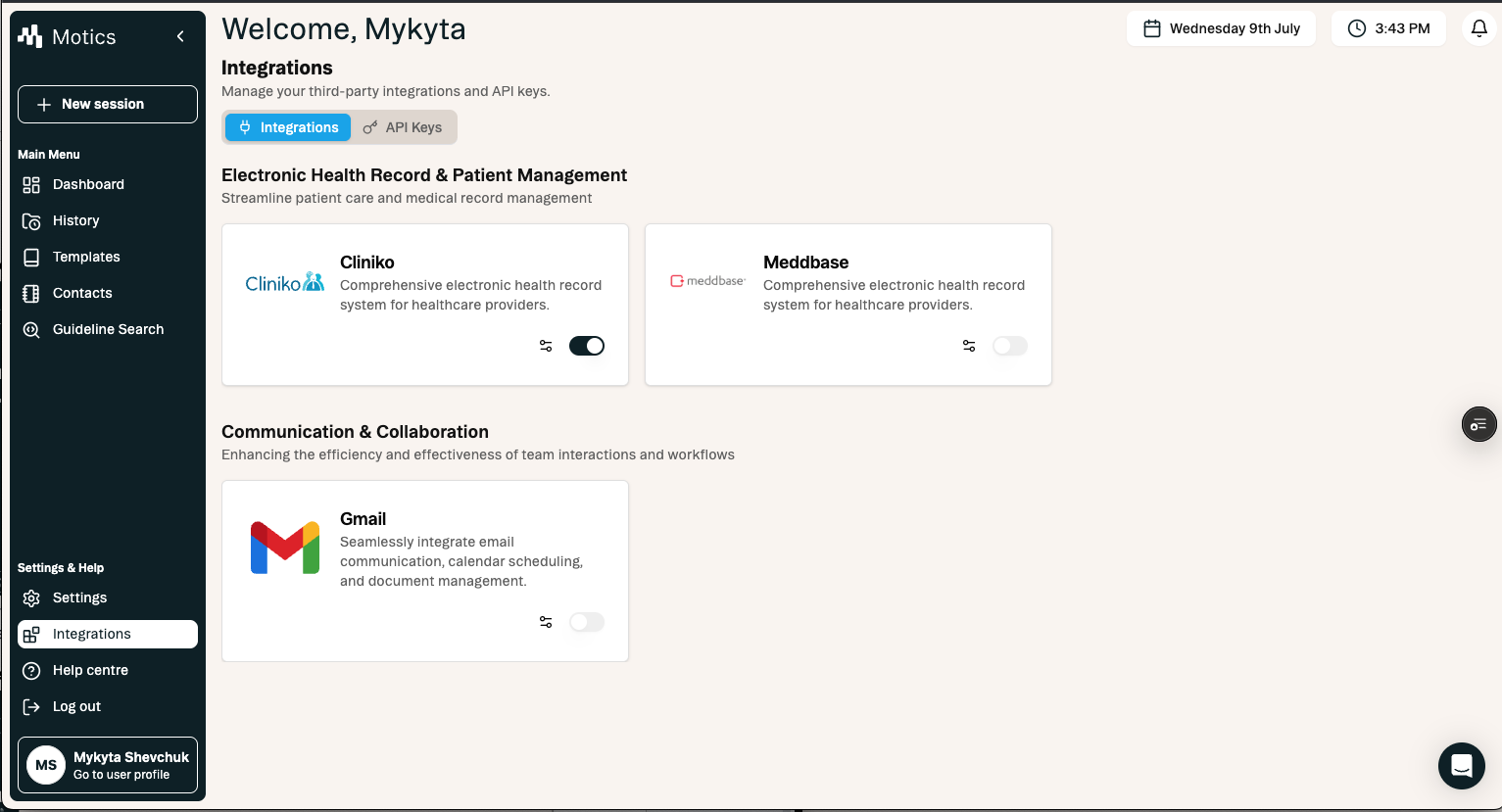Image resolution: width=1502 pixels, height=812 pixels.
Task: Click the meddbase logo
Action: 707,281
